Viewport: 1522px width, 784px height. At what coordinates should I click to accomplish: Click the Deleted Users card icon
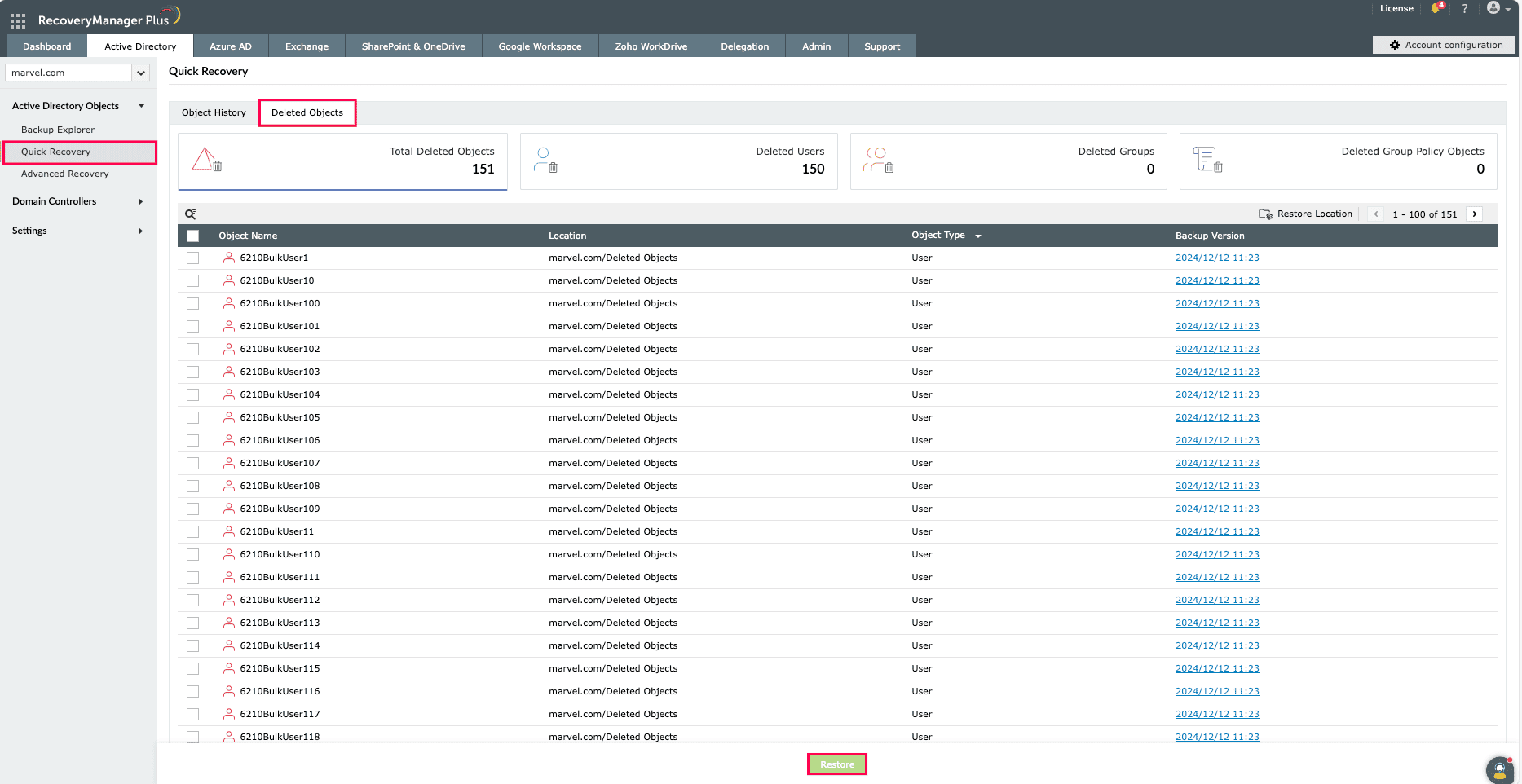point(545,160)
